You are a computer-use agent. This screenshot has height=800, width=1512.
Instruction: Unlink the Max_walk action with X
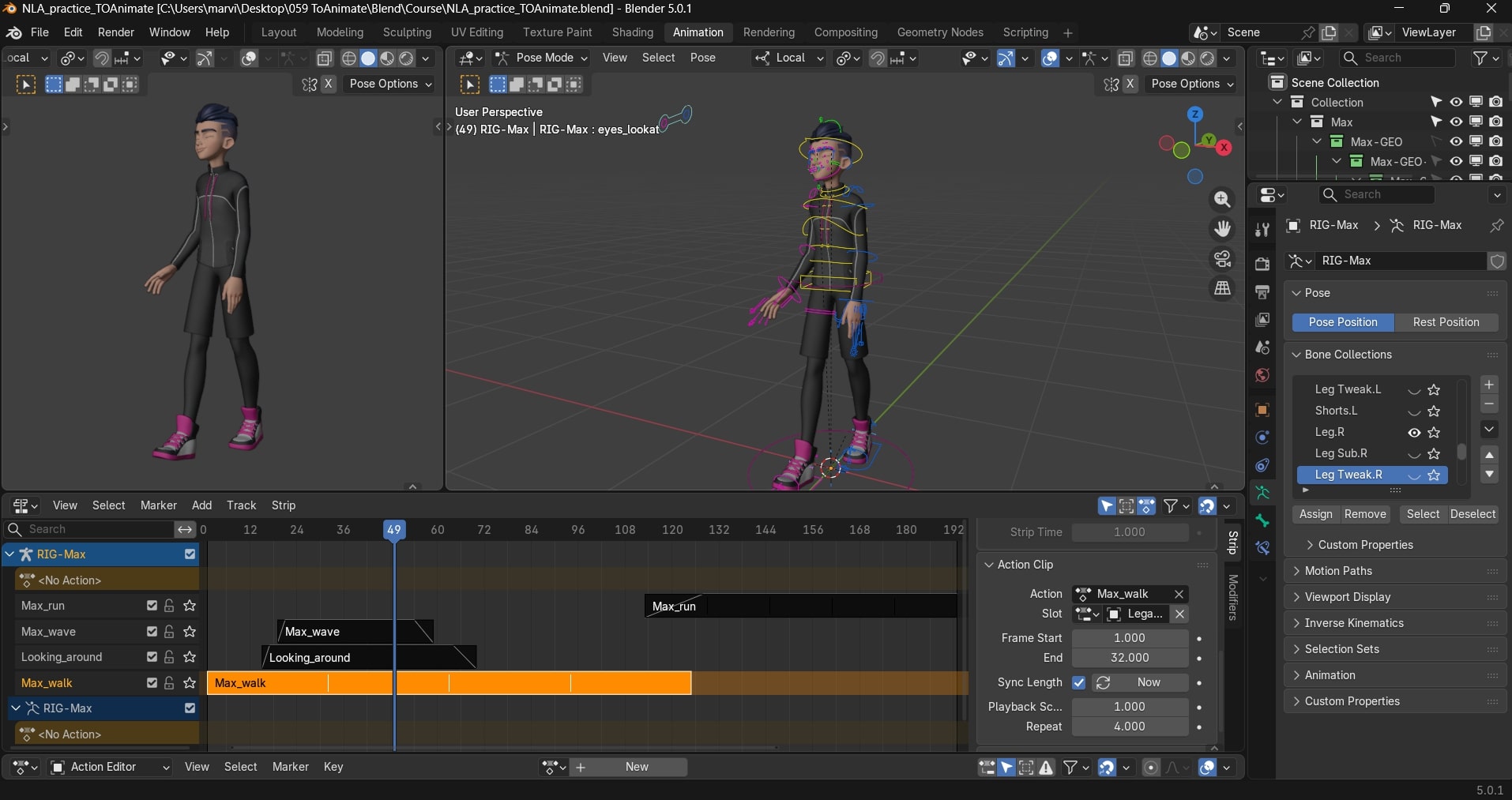1179,594
